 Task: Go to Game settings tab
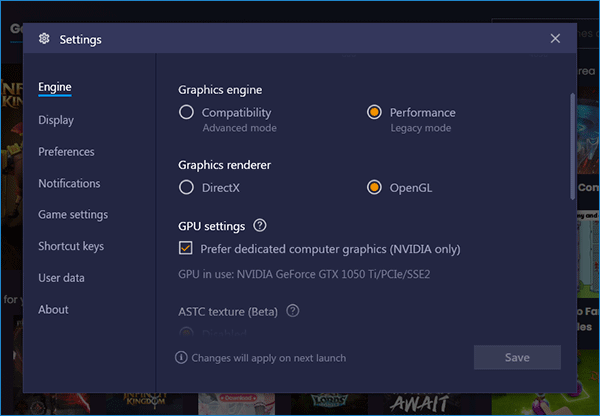[x=73, y=215]
